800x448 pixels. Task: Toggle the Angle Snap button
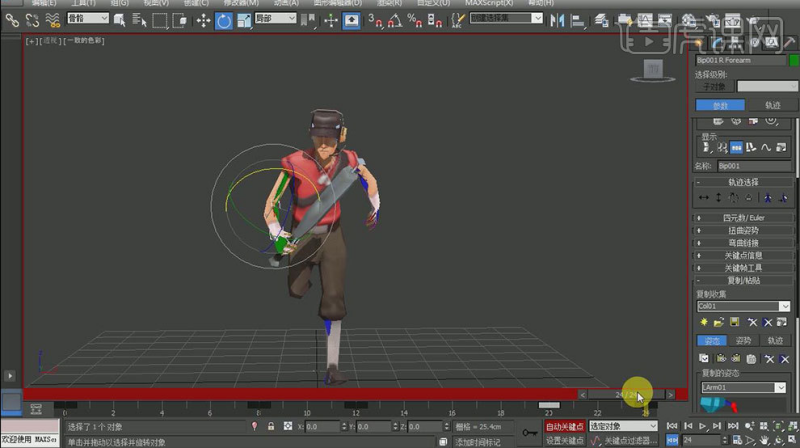click(x=395, y=20)
